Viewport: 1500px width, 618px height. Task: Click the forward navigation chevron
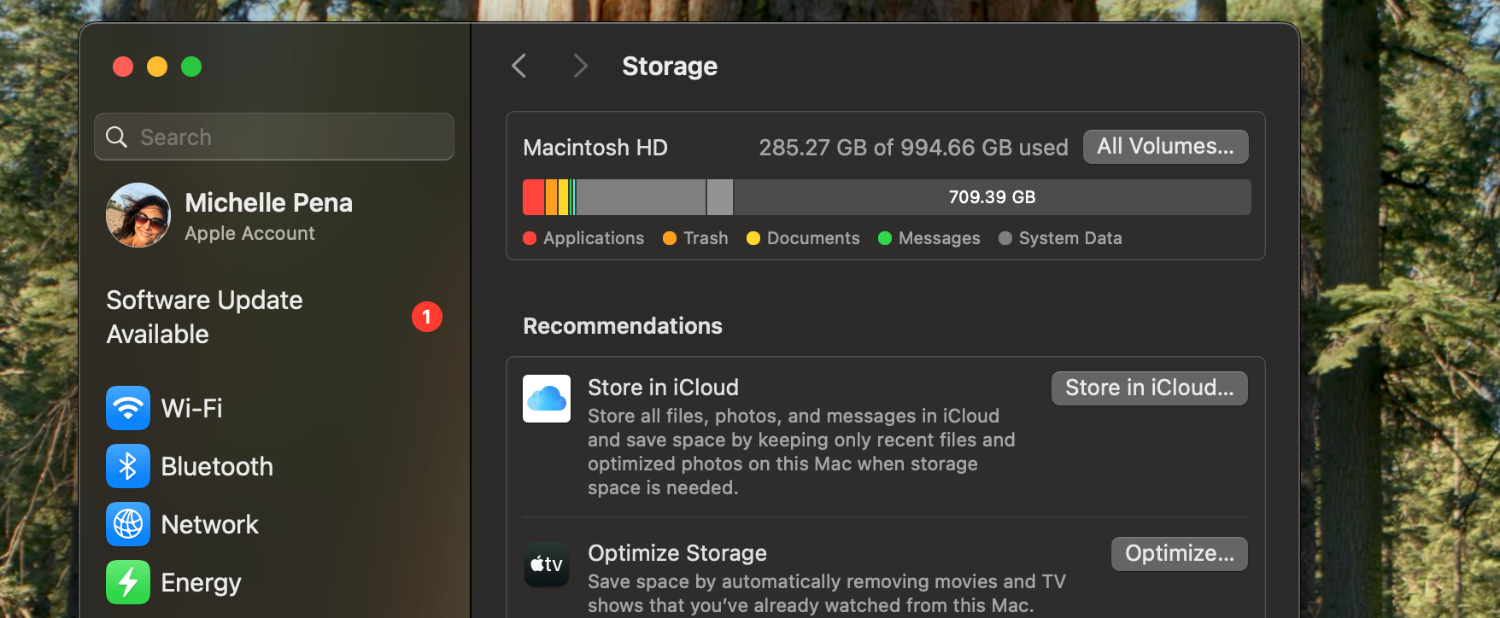pyautogui.click(x=580, y=66)
